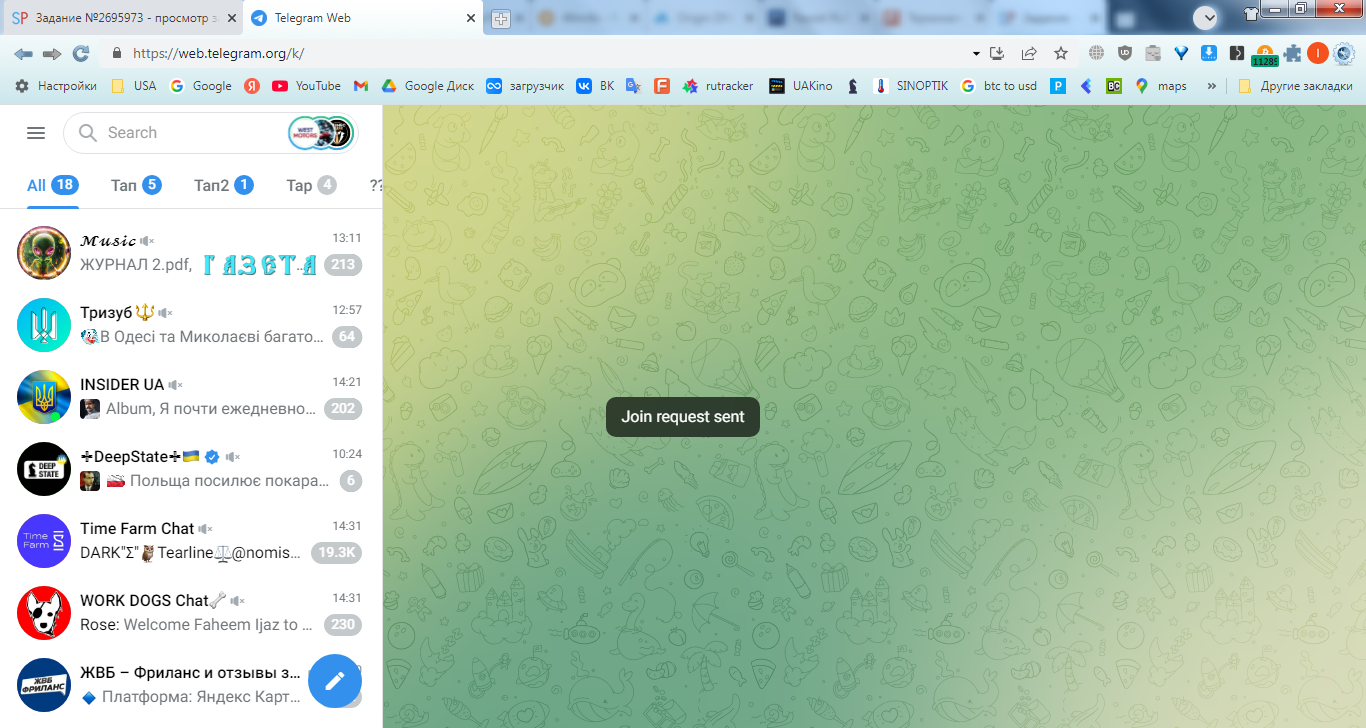The height and width of the screenshot is (728, 1366).
Task: Open WORK DOGS Chat
Action: (191, 613)
